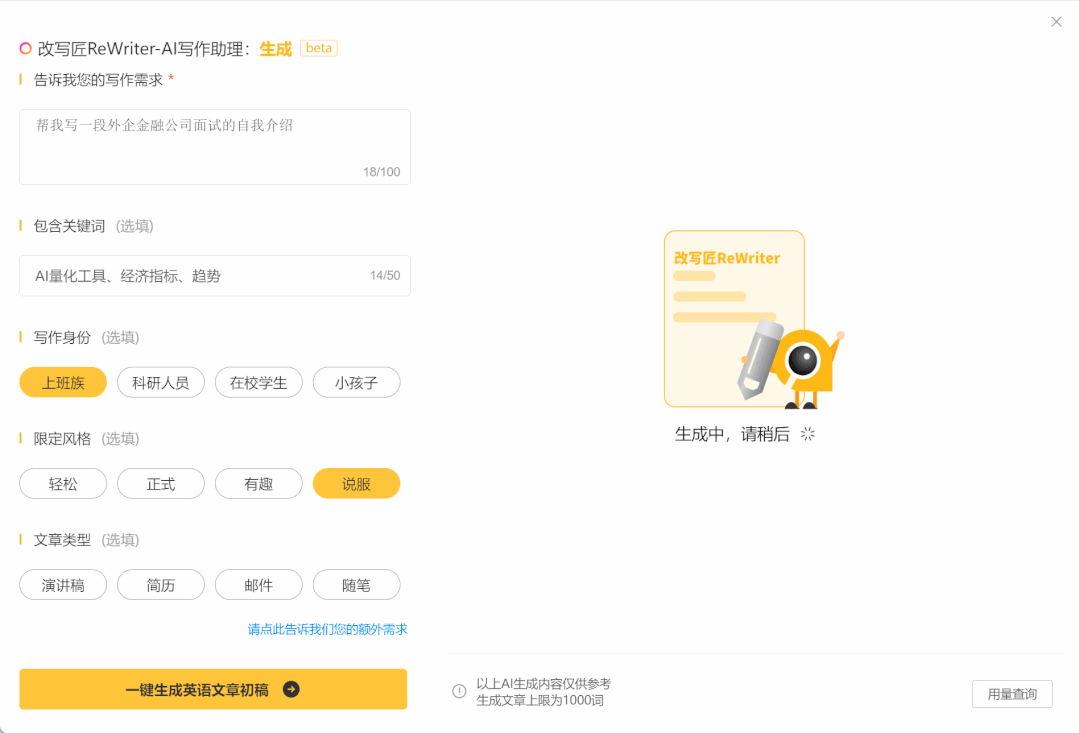Screen dimensions: 1079x733
Task: Select 小孩子 as the writing identity
Action: pos(356,382)
